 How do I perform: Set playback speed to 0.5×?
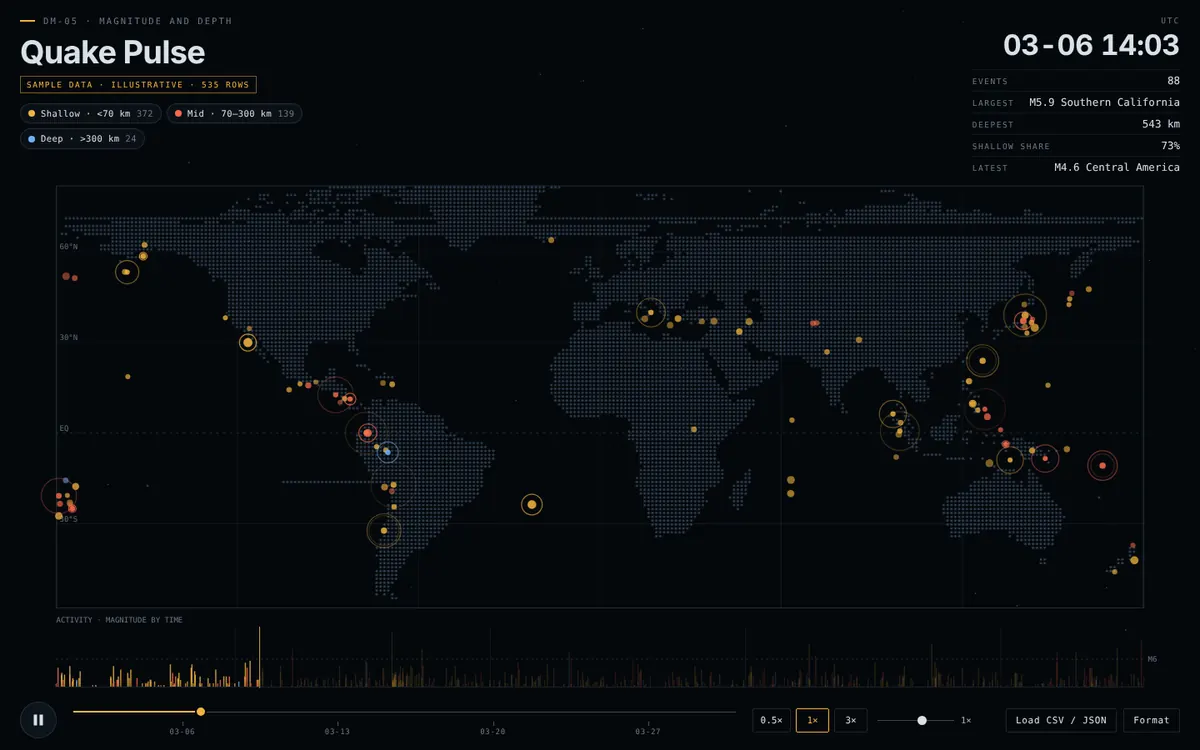point(771,720)
